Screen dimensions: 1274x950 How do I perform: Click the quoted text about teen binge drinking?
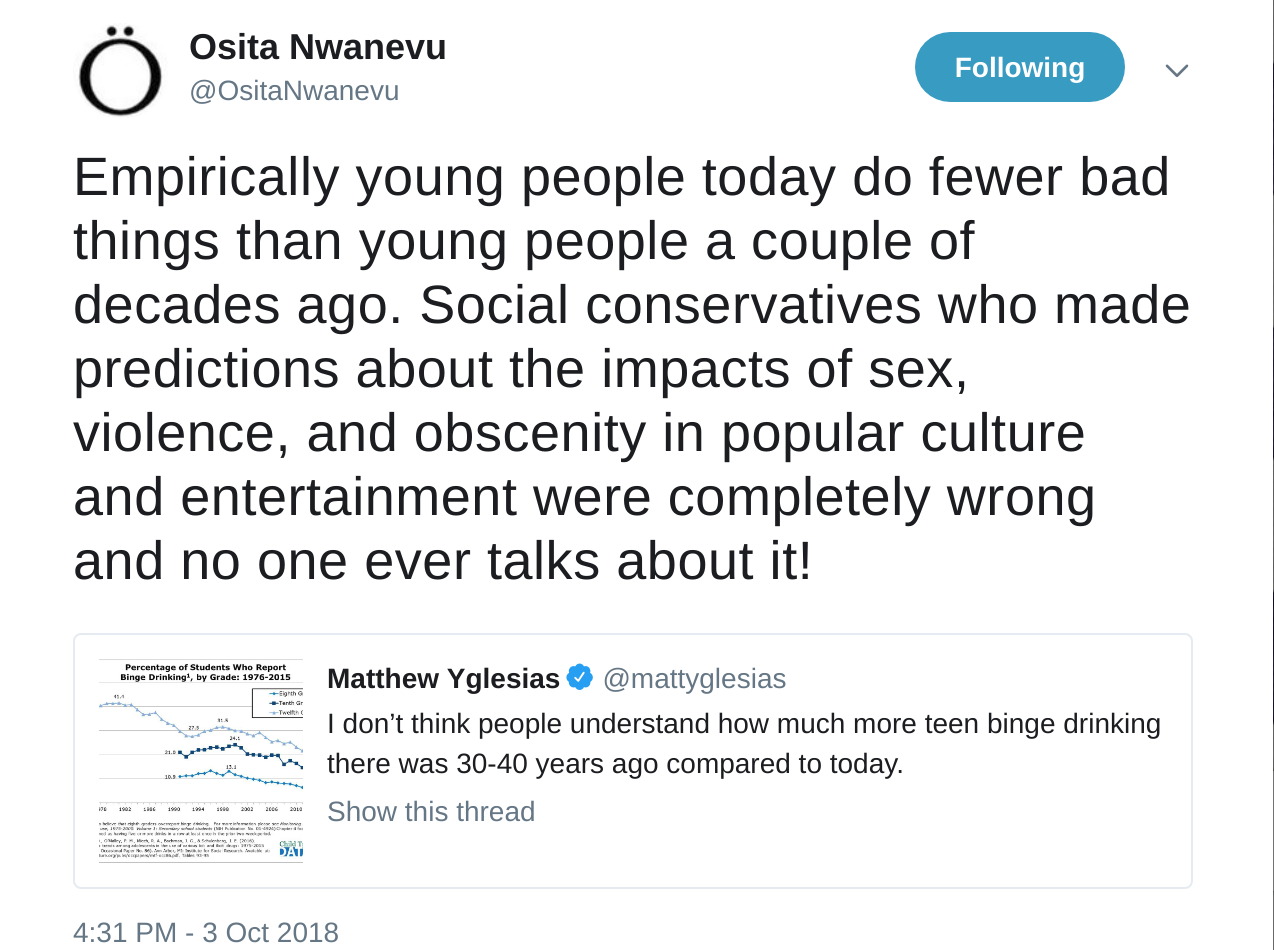(x=744, y=744)
